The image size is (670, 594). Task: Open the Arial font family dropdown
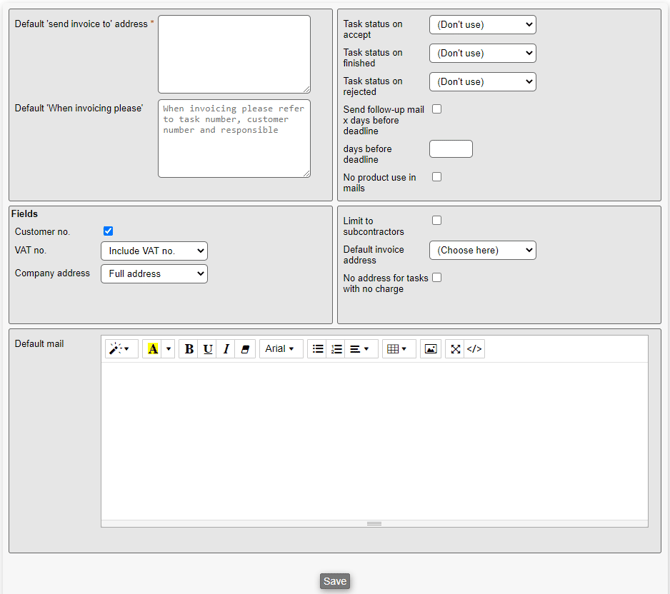click(x=281, y=349)
